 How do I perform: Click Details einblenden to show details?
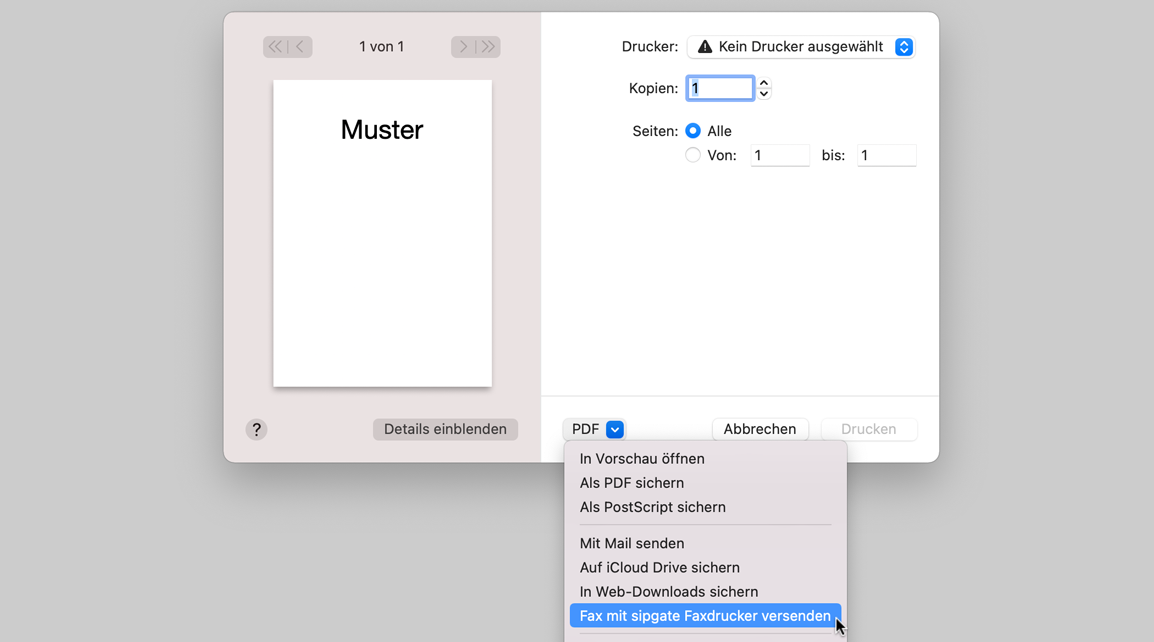coord(444,428)
